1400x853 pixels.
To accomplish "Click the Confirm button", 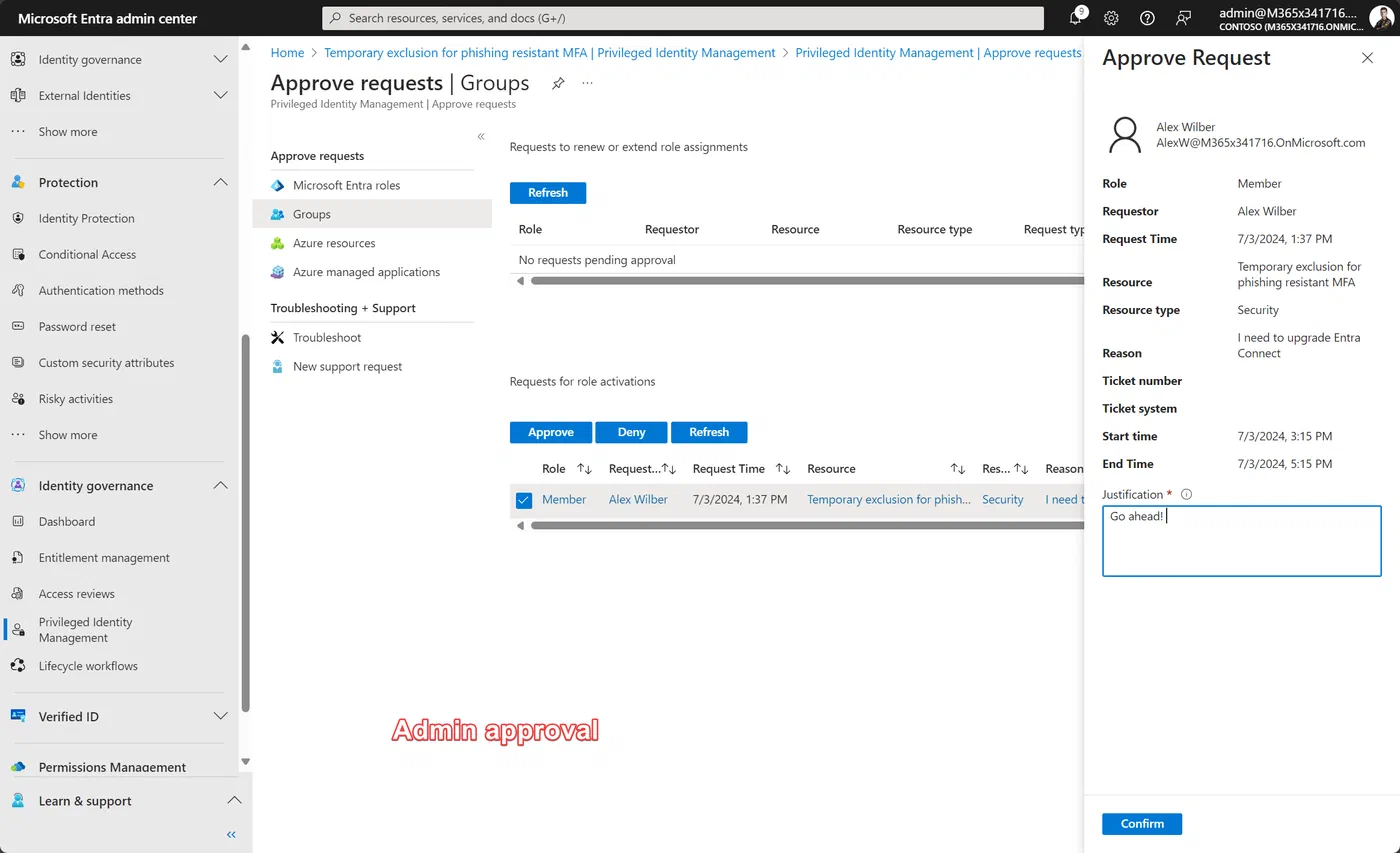I will (1142, 823).
